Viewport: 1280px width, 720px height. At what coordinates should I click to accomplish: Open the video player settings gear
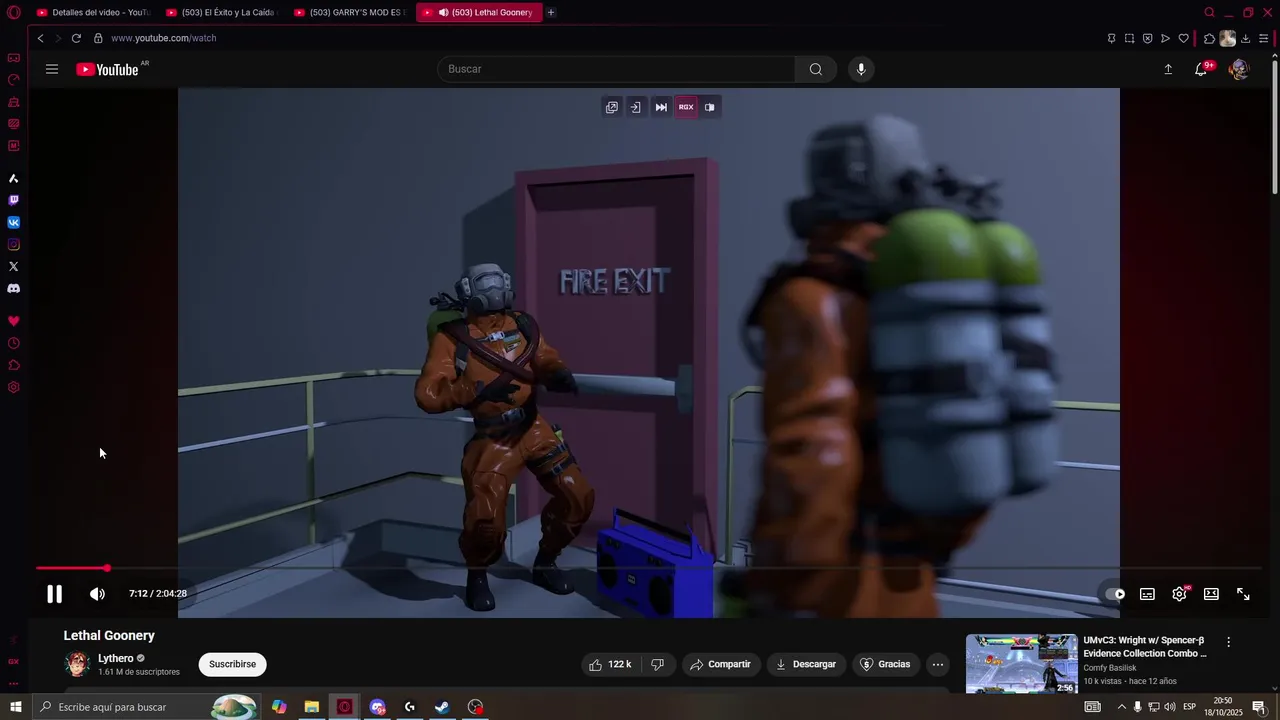pos(1180,594)
